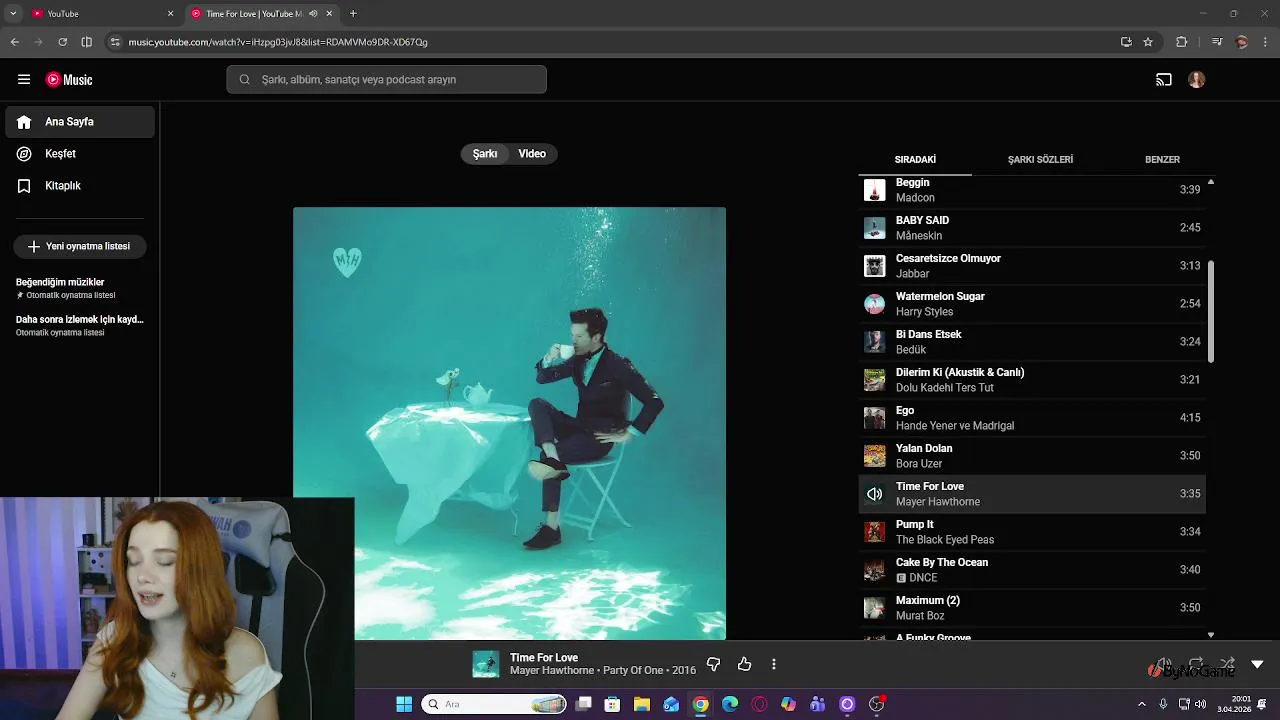Dislike the song with thumbs down
Image resolution: width=1280 pixels, height=720 pixels.
(x=713, y=664)
